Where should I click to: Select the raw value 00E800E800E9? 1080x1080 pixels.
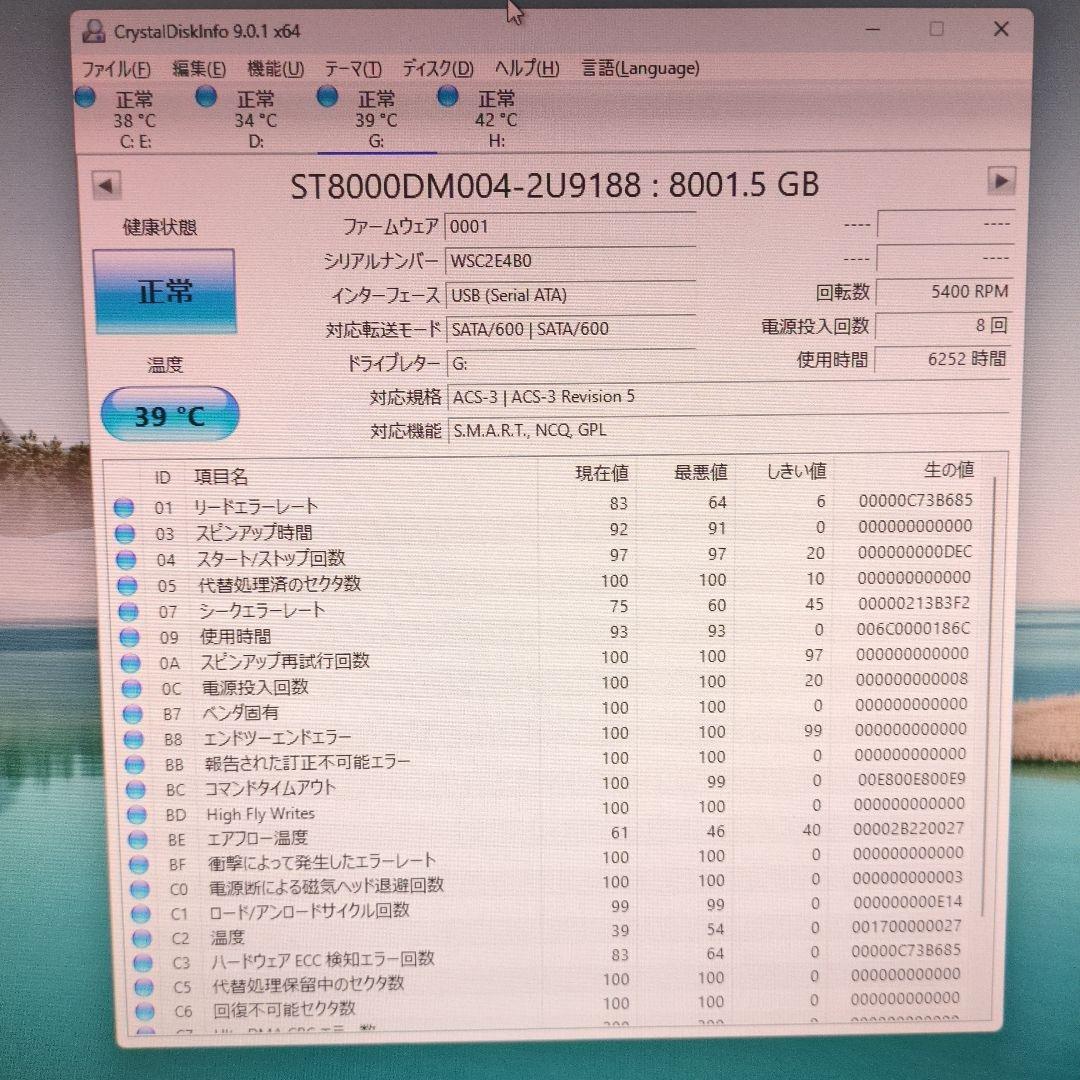point(911,779)
